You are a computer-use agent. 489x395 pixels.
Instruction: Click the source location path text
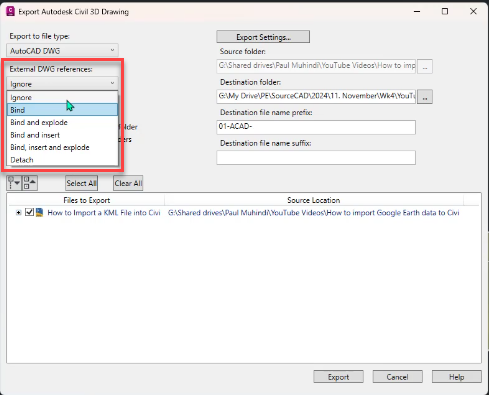coord(313,213)
